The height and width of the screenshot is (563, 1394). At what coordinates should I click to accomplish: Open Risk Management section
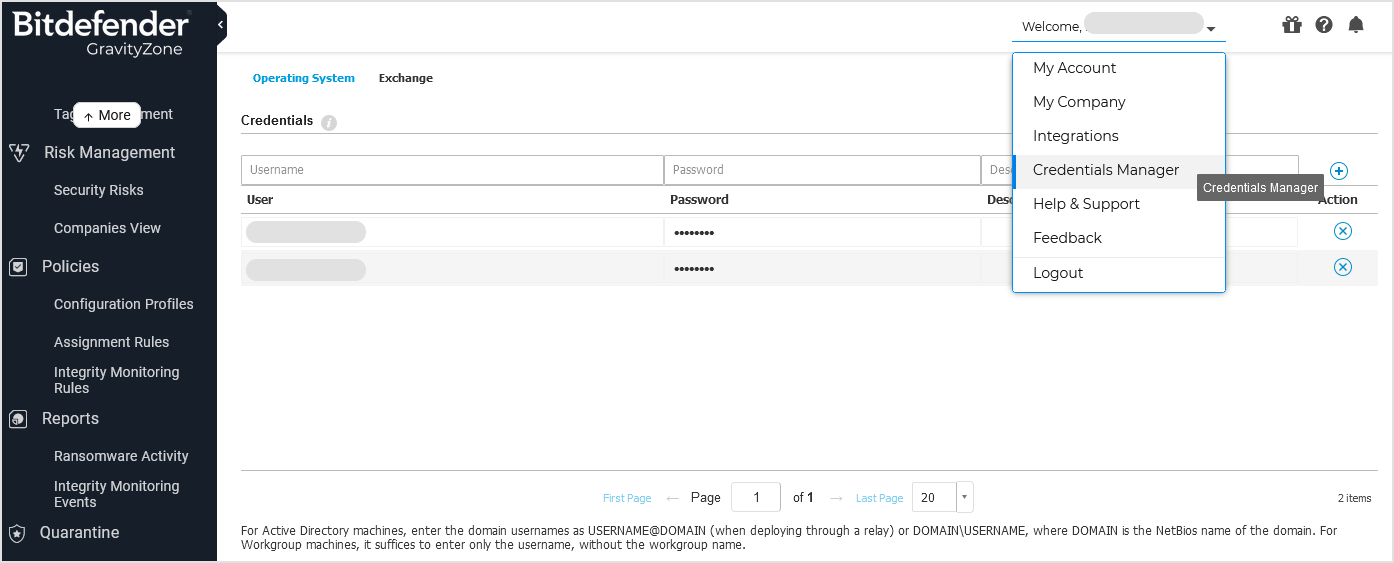tap(109, 153)
